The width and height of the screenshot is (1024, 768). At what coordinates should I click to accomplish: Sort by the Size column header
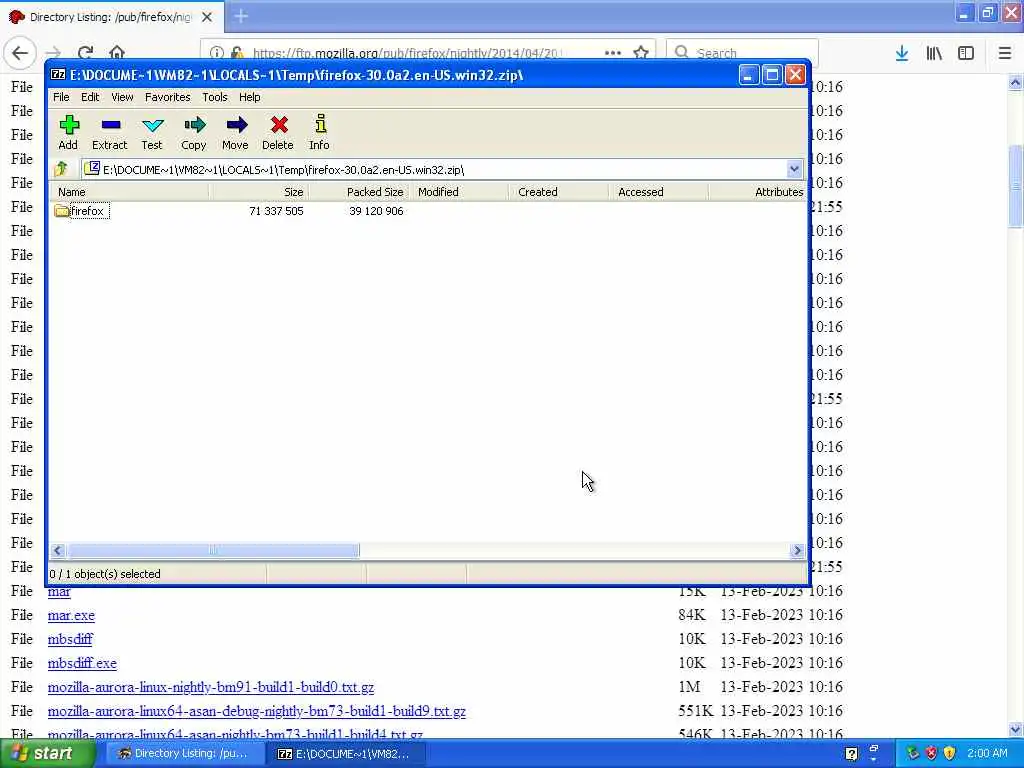point(259,192)
